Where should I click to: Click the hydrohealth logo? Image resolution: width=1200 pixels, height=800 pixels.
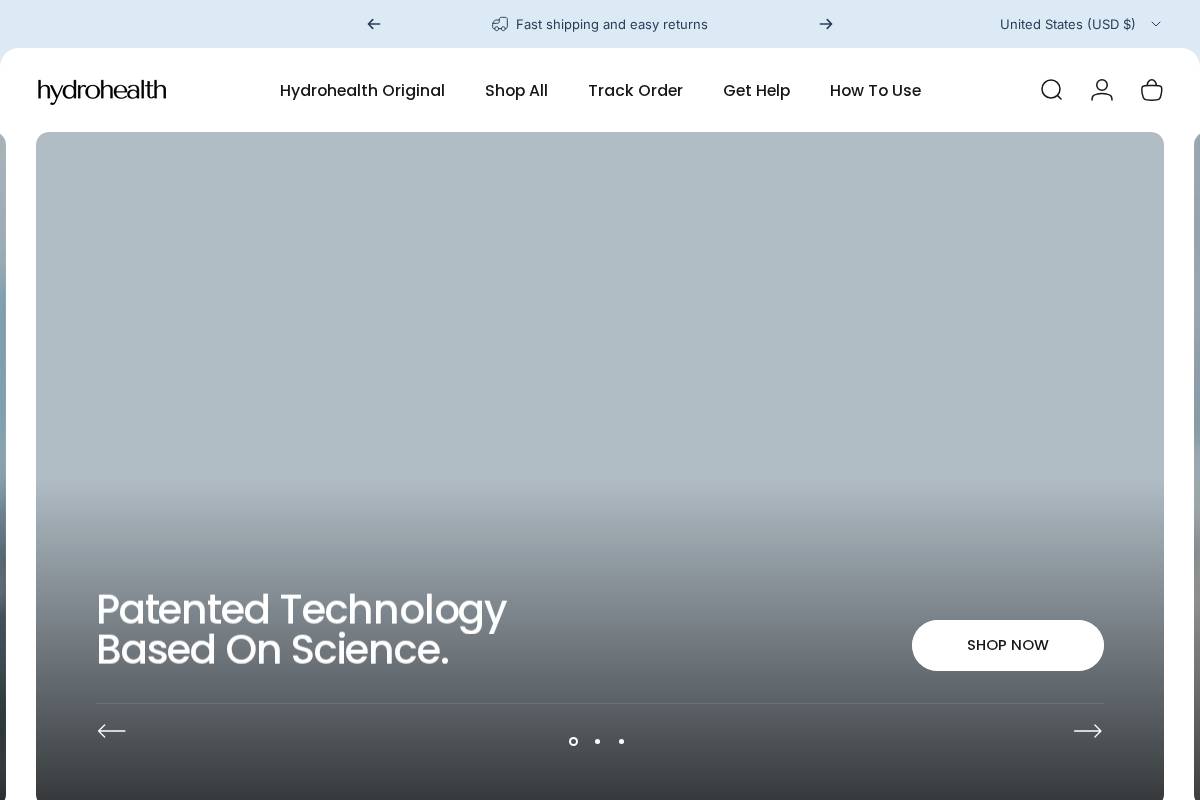coord(102,91)
